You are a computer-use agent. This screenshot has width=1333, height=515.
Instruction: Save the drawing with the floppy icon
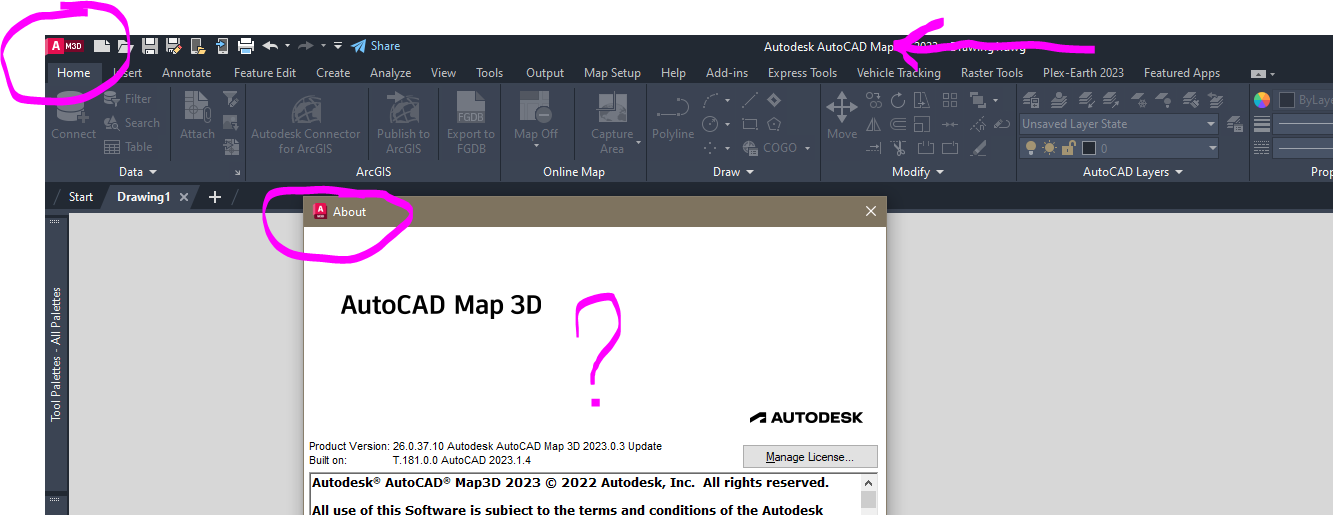[150, 46]
